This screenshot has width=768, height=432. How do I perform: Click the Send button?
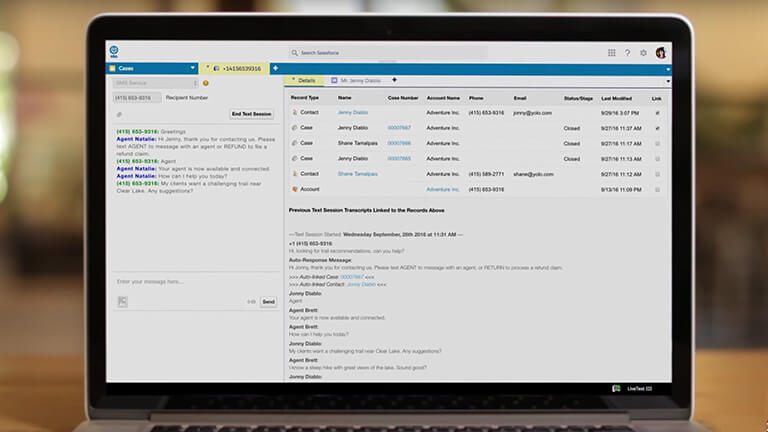[x=268, y=302]
